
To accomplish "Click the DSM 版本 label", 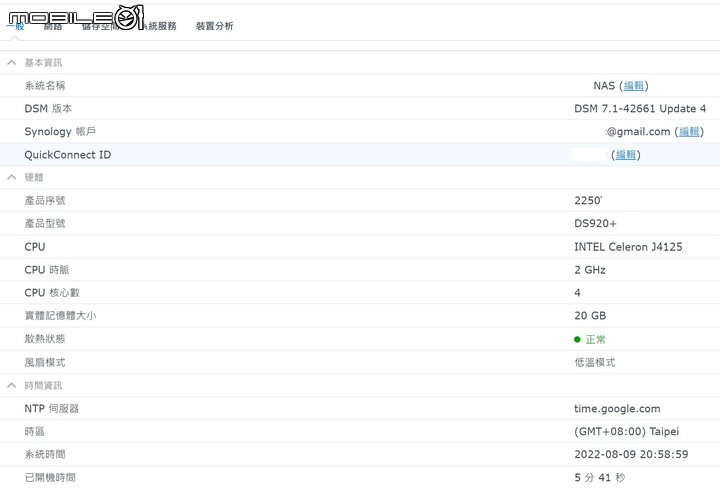I will tap(48, 109).
